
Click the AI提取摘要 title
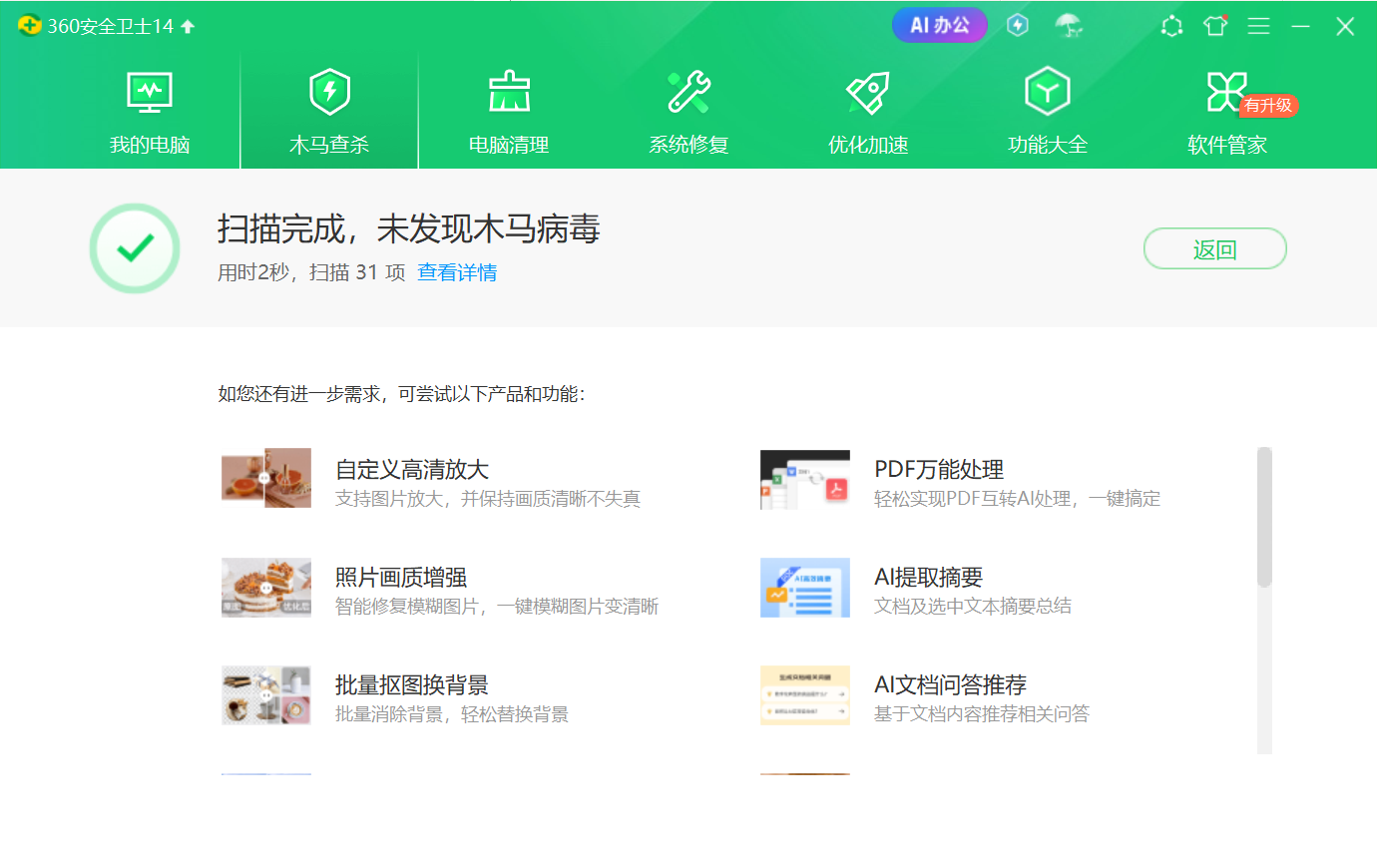[929, 577]
